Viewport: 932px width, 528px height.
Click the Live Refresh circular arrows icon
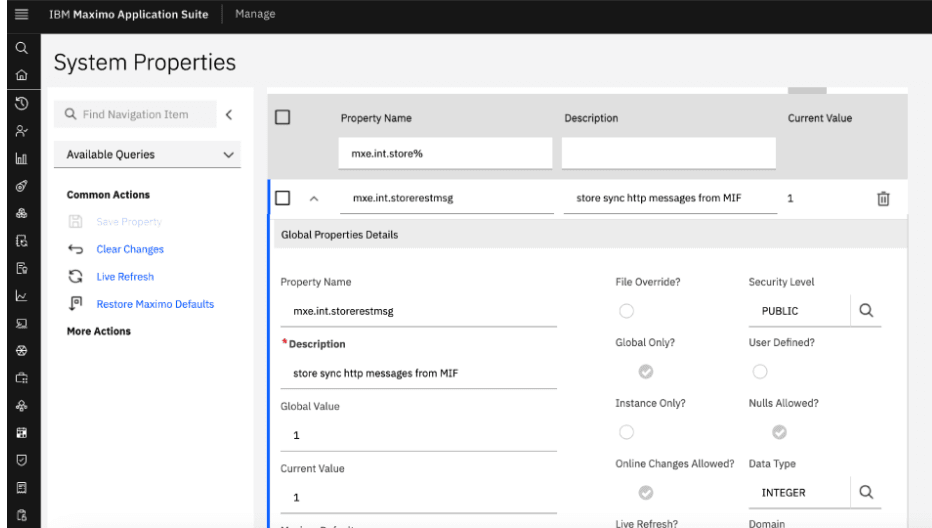(x=75, y=276)
